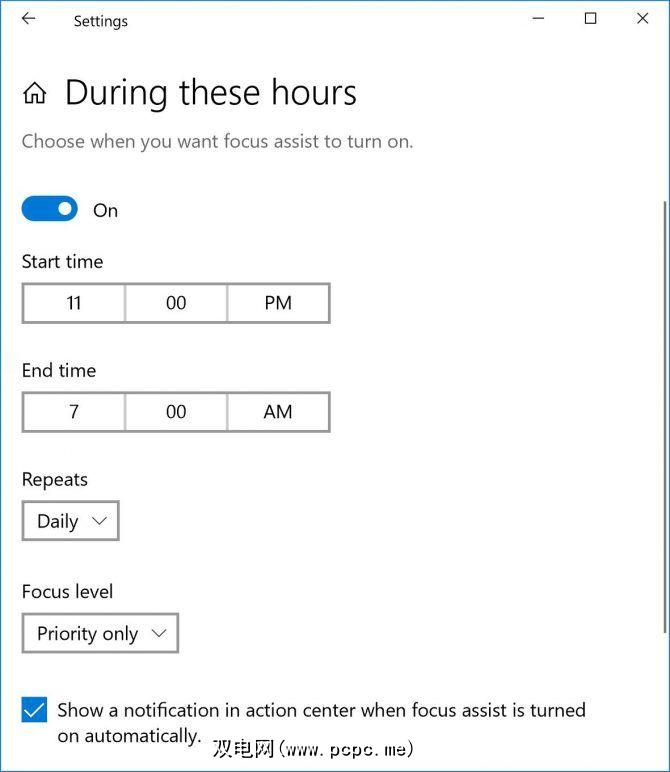Adjust the End time minutes field
The height and width of the screenshot is (772, 670).
click(176, 412)
